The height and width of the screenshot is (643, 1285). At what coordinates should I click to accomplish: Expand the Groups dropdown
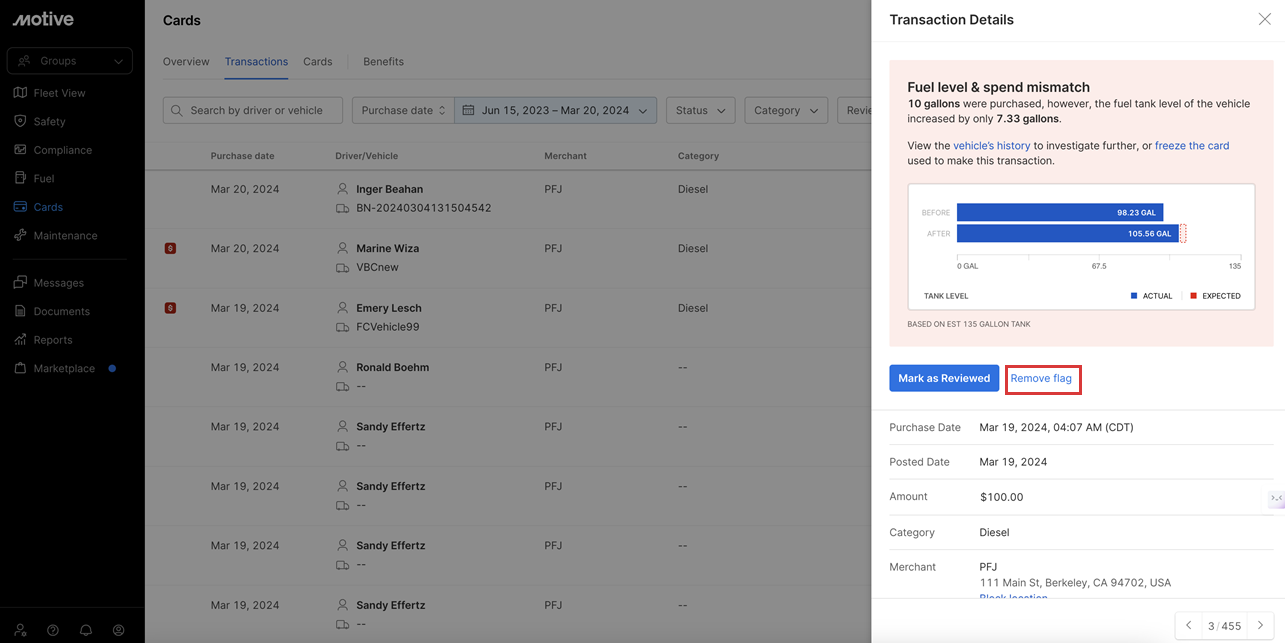(x=70, y=61)
